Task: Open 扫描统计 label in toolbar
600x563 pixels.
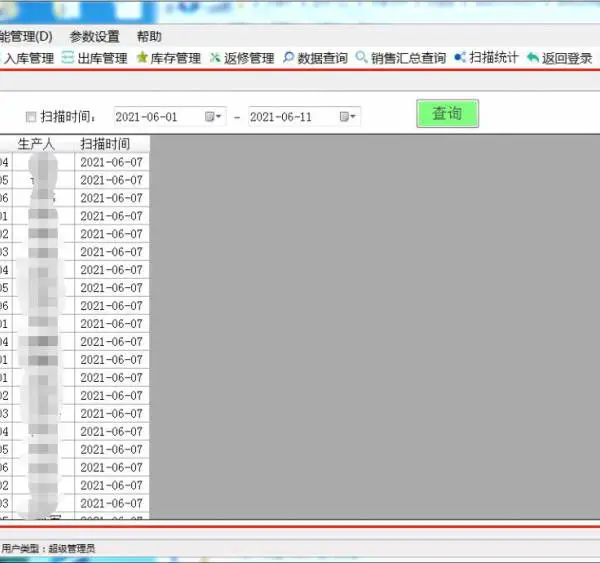Action: pos(494,57)
